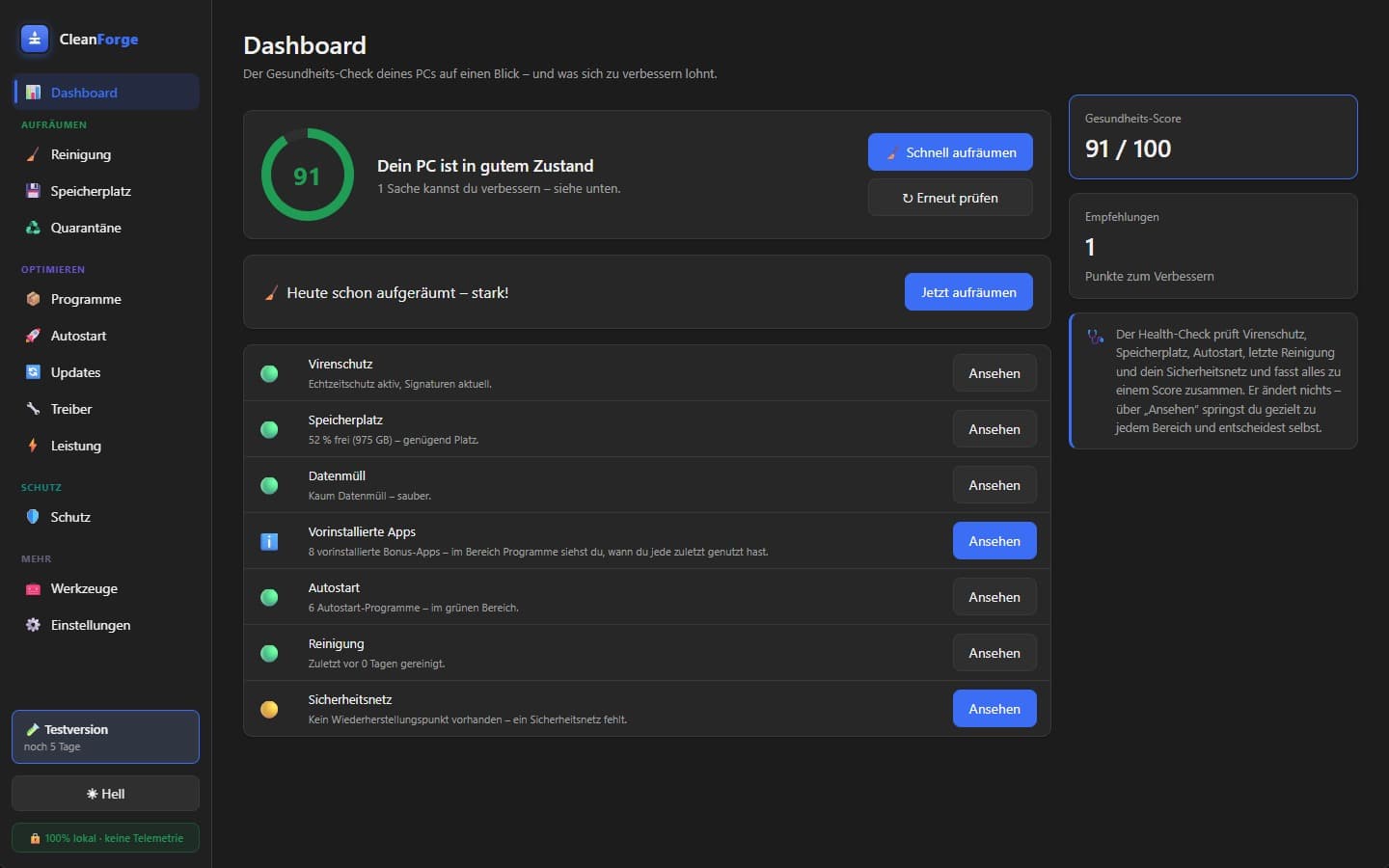Click the green status dot for Speicherplatz row
The image size is (1389, 868).
tap(269, 429)
